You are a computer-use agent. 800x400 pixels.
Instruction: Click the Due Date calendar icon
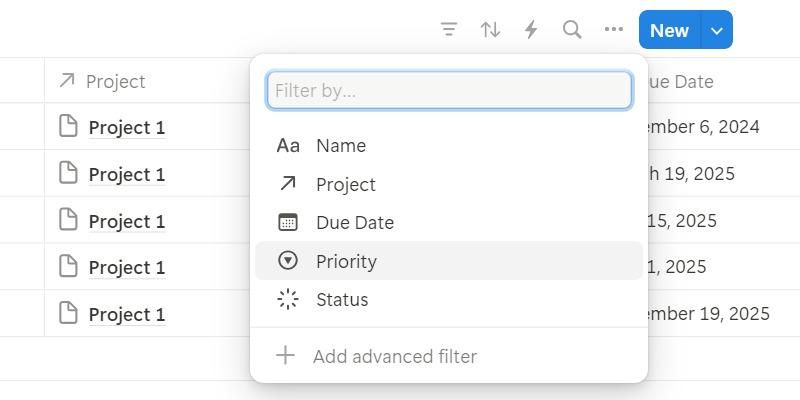[x=288, y=223]
